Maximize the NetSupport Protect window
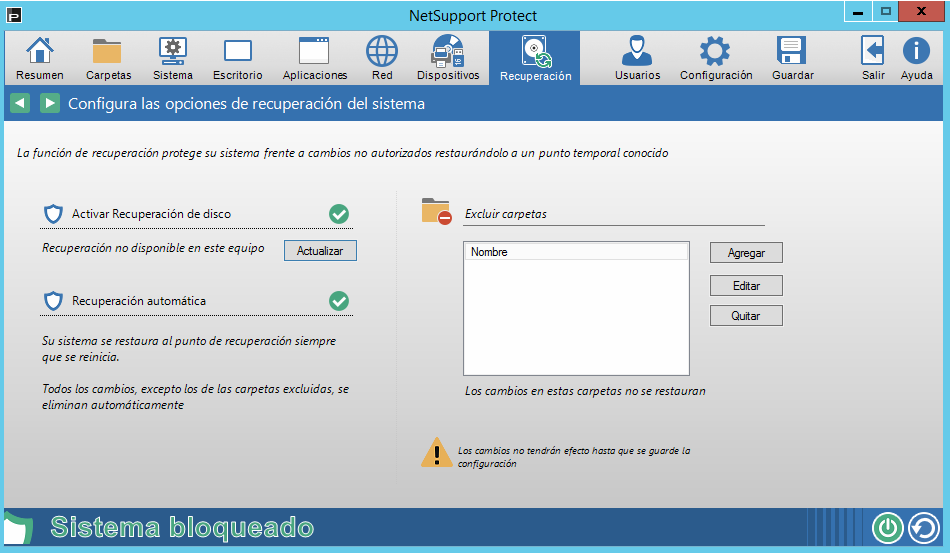The height and width of the screenshot is (553, 951). (885, 12)
